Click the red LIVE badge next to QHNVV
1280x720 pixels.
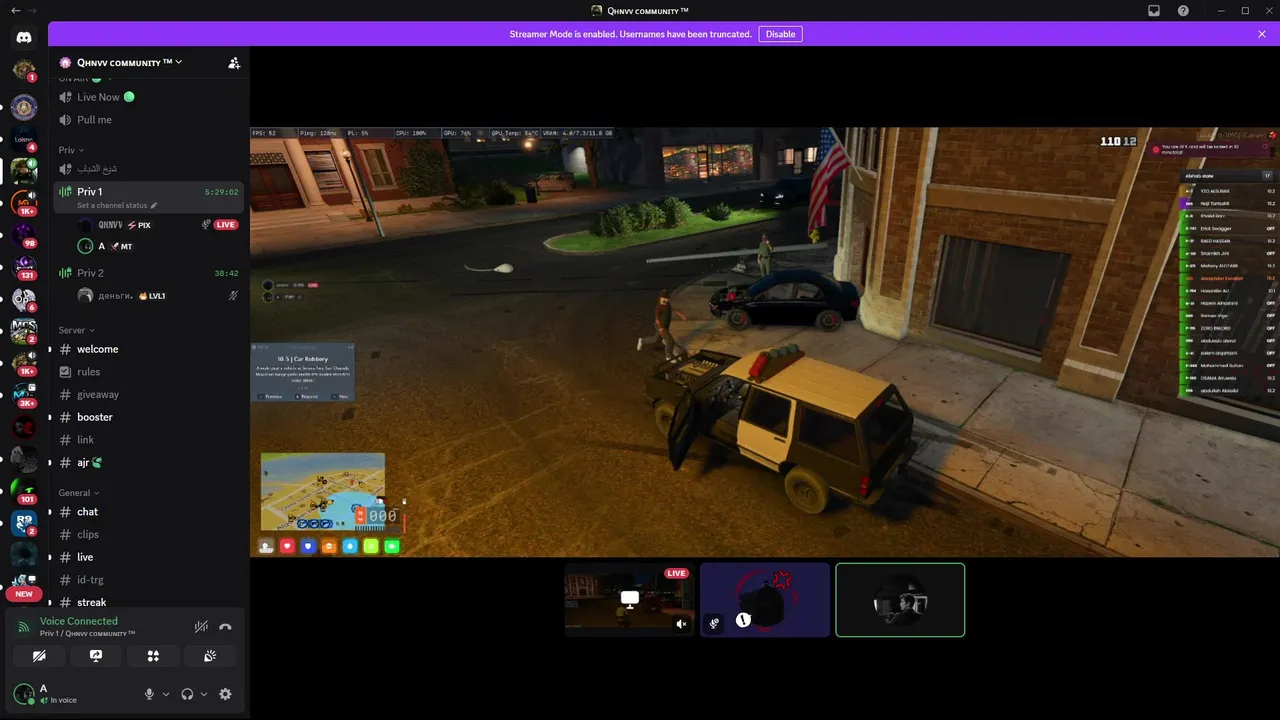pos(226,225)
